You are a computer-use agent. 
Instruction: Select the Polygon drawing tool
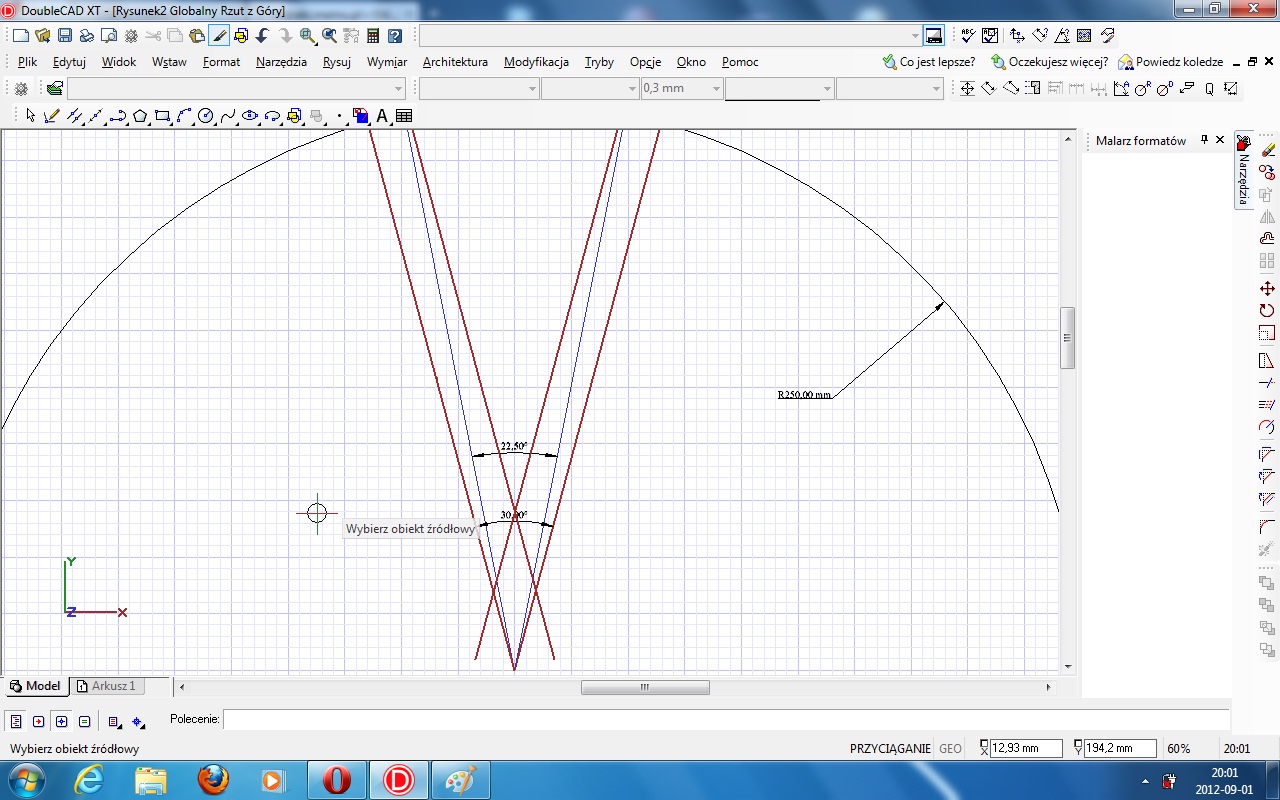pos(140,116)
